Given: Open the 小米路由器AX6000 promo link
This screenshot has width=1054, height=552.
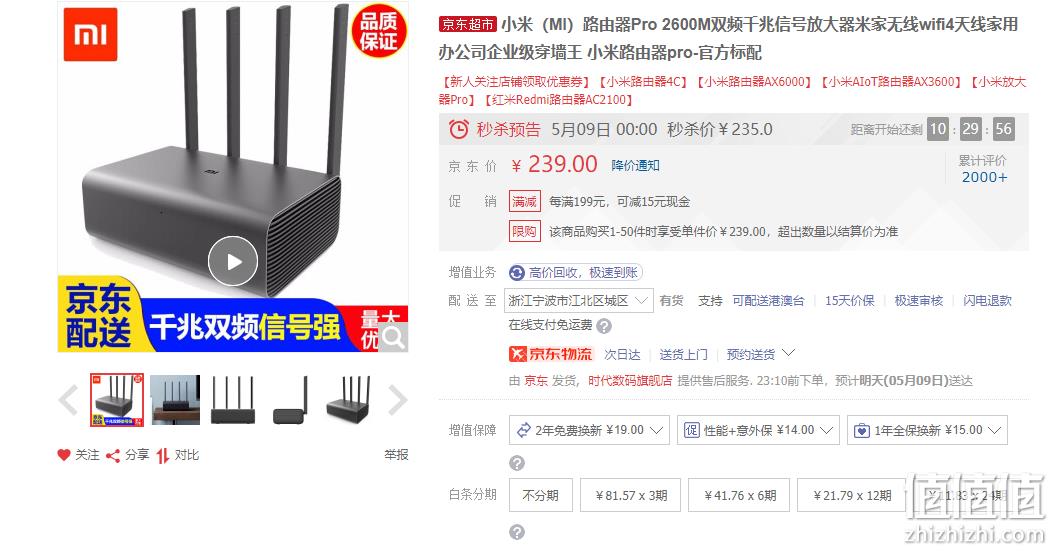Looking at the screenshot, I should pyautogui.click(x=754, y=82).
